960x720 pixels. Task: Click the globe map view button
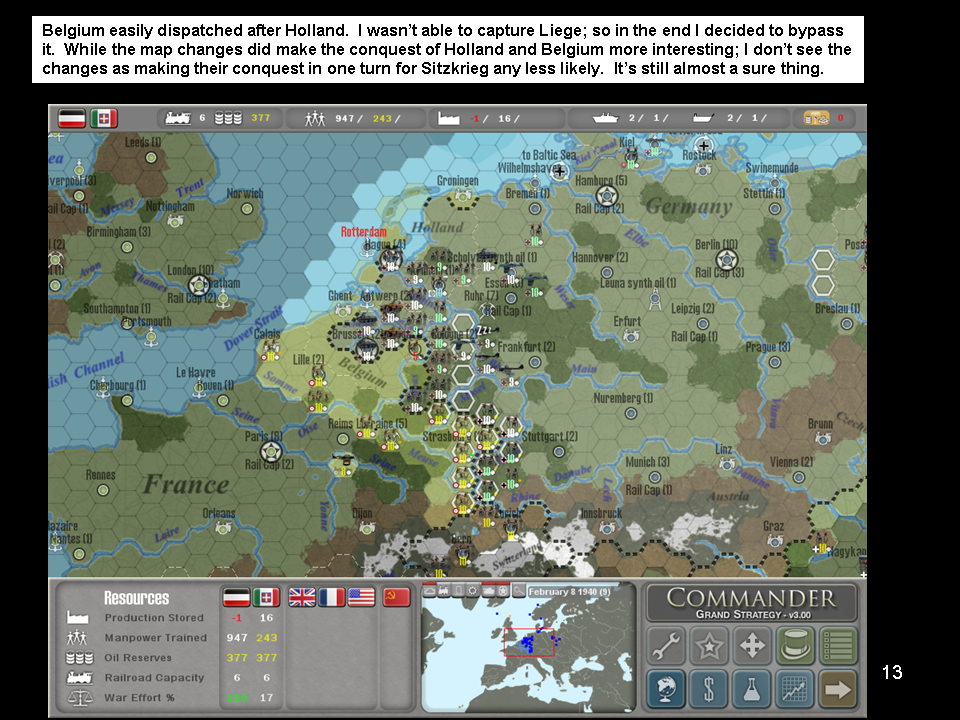point(666,689)
